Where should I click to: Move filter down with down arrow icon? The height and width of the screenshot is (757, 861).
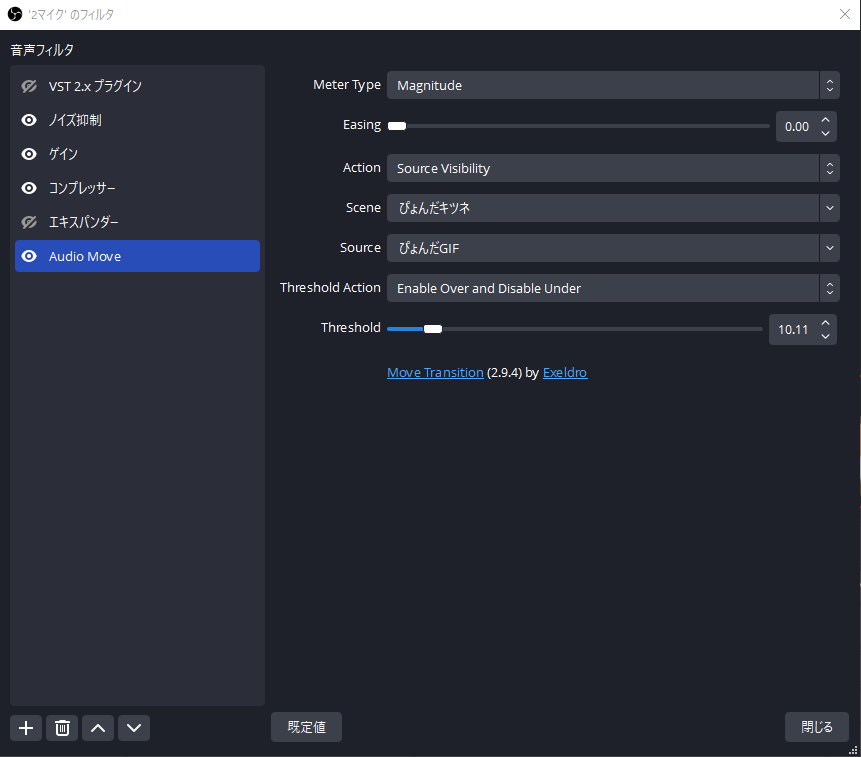[x=134, y=728]
